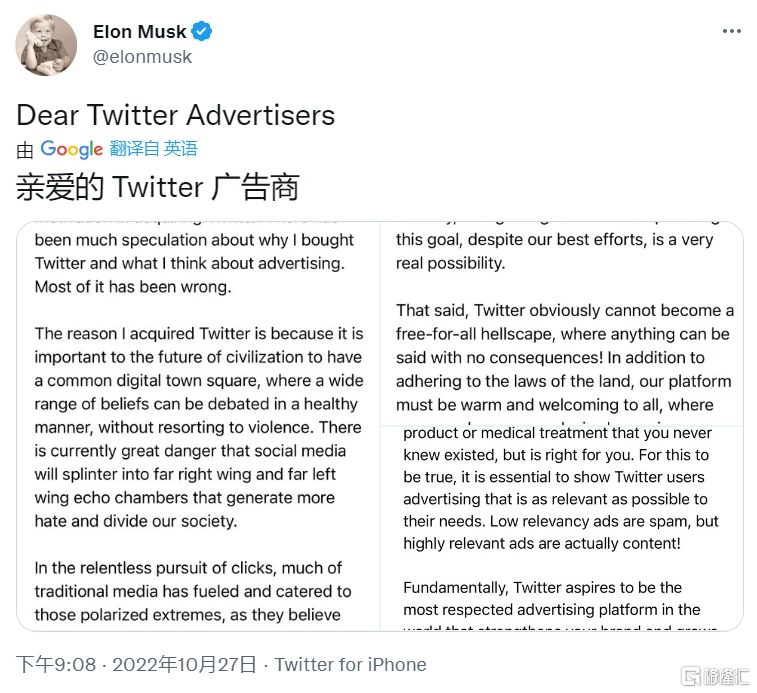Click the 格隆汇 watermark logo
Screen dimensions: 757x693
pyautogui.click(x=714, y=676)
